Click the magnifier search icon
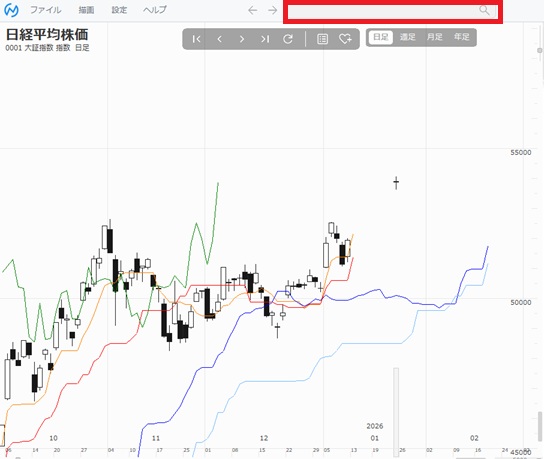544x459 pixels. coord(484,10)
